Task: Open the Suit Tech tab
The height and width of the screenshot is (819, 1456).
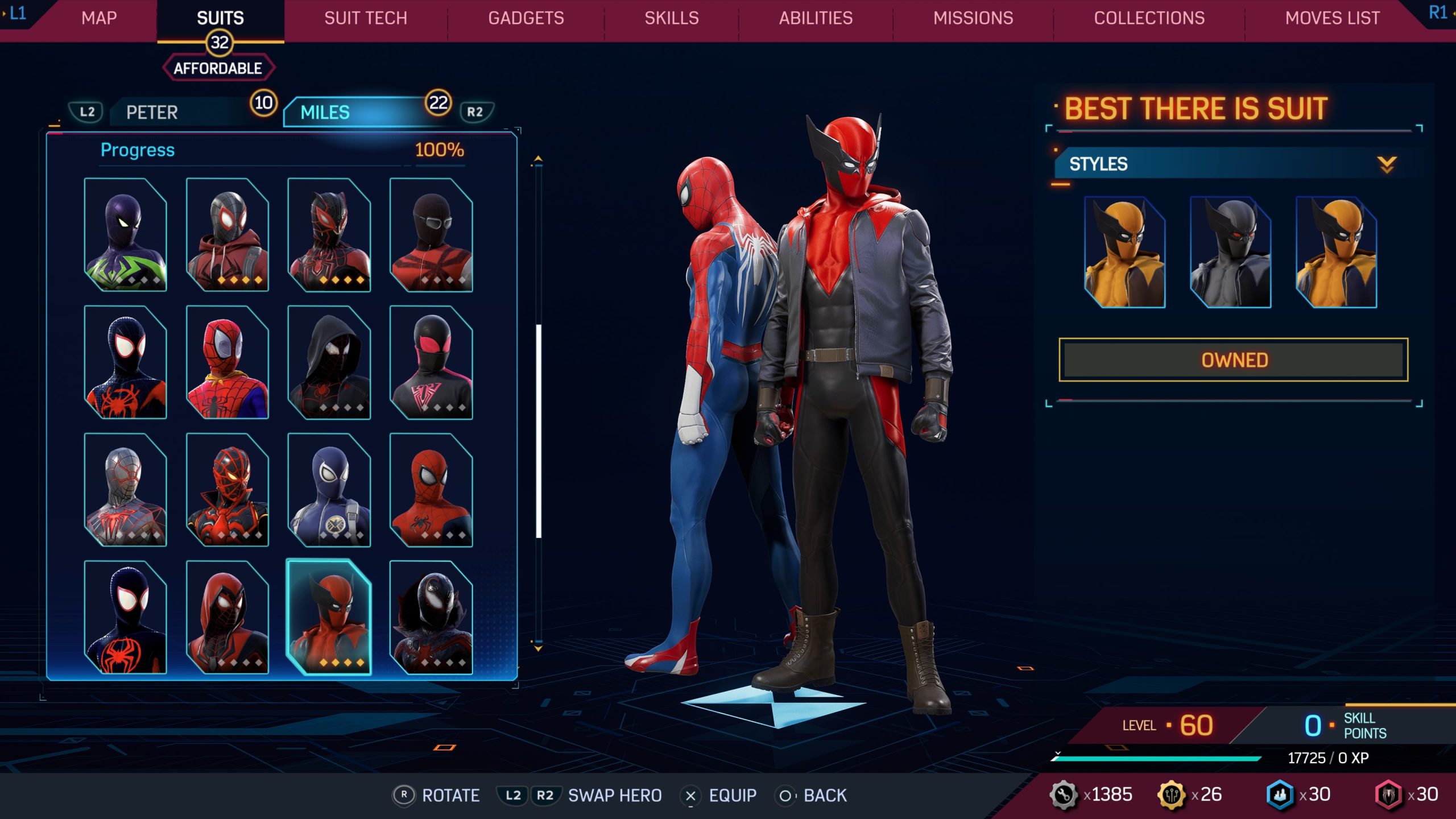Action: tap(366, 18)
